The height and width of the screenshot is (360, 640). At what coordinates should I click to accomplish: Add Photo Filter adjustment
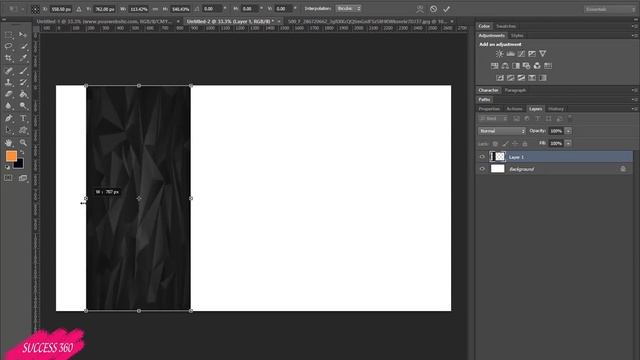coord(527,66)
